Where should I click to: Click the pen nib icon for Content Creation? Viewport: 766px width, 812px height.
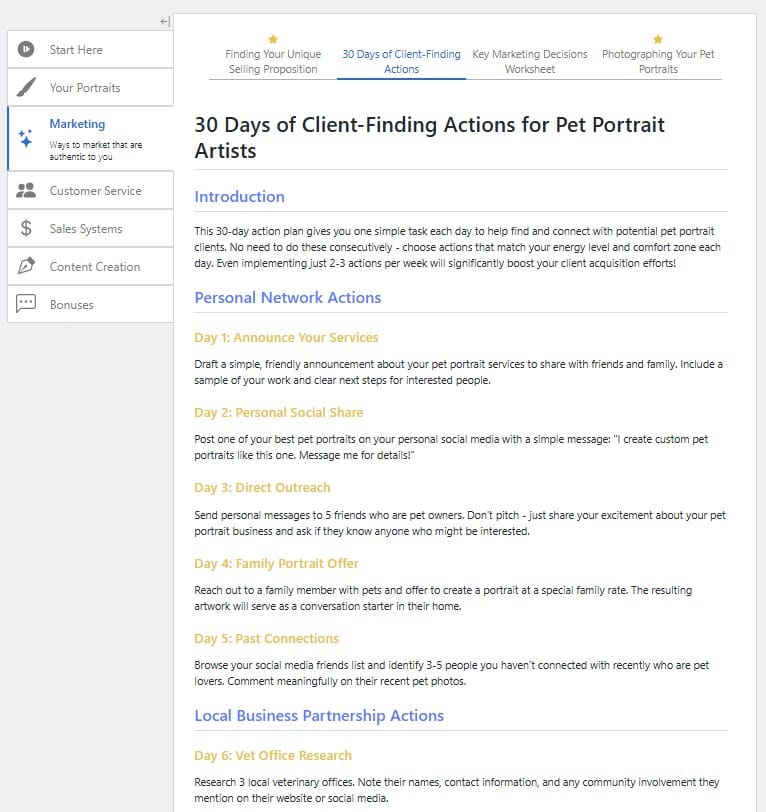tap(26, 266)
